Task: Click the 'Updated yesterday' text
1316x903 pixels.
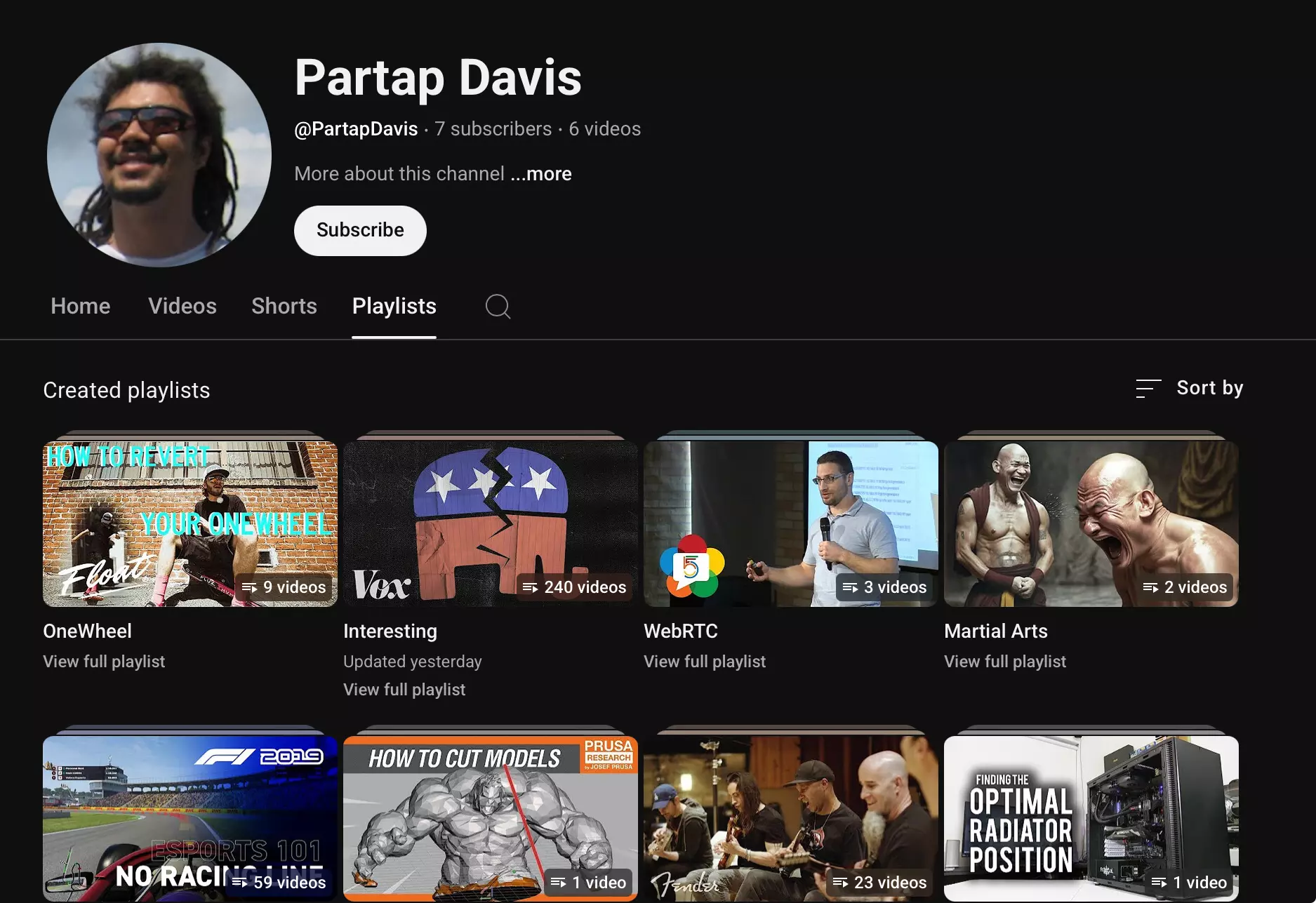Action: pyautogui.click(x=413, y=662)
